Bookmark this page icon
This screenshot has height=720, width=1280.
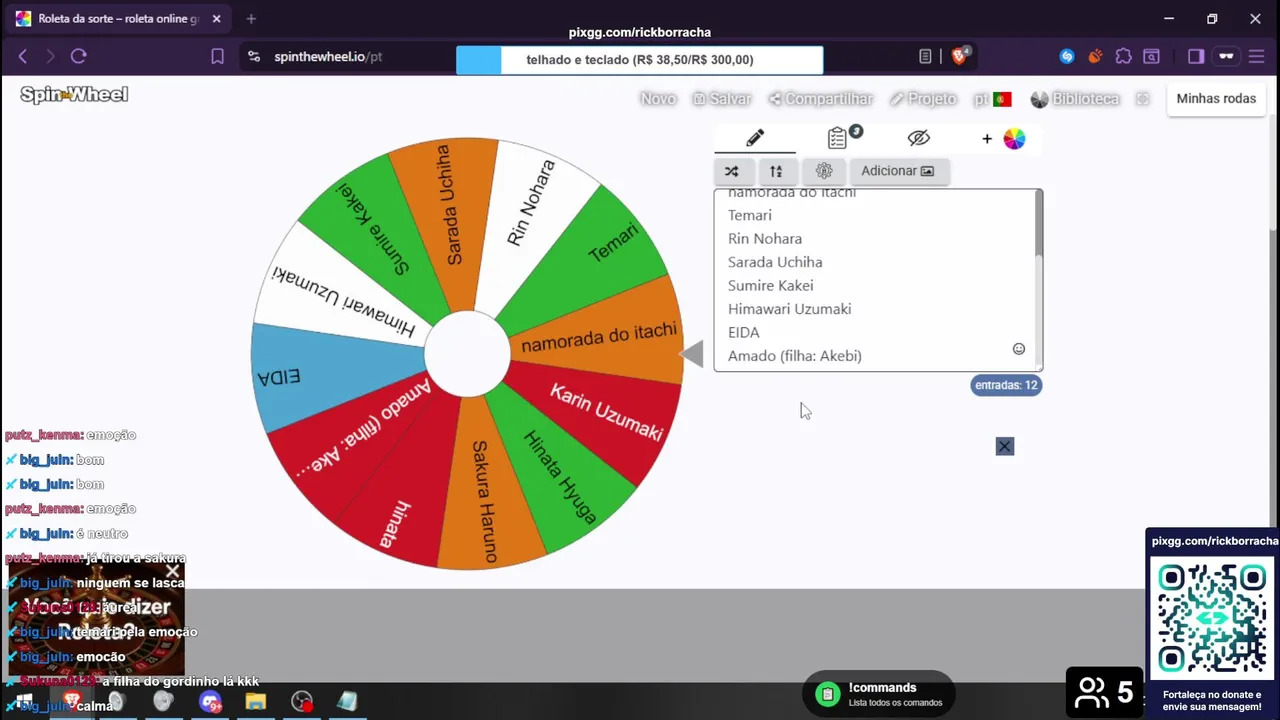click(217, 57)
